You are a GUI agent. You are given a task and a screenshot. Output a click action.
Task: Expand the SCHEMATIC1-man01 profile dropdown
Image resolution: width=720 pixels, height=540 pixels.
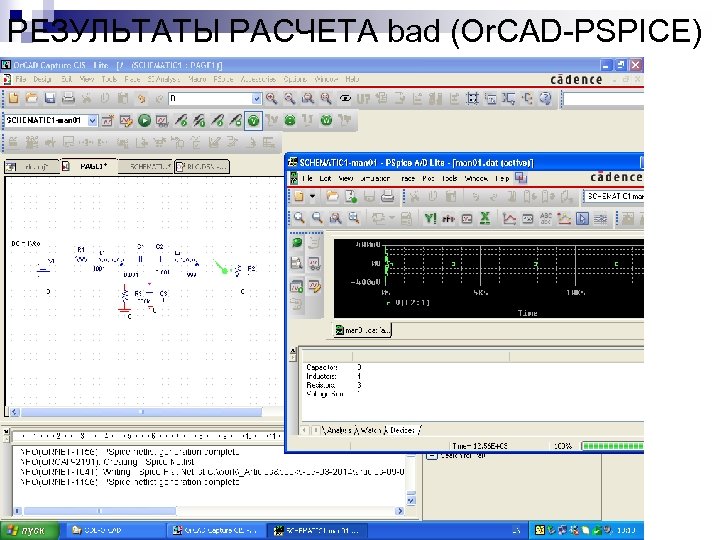tap(92, 121)
